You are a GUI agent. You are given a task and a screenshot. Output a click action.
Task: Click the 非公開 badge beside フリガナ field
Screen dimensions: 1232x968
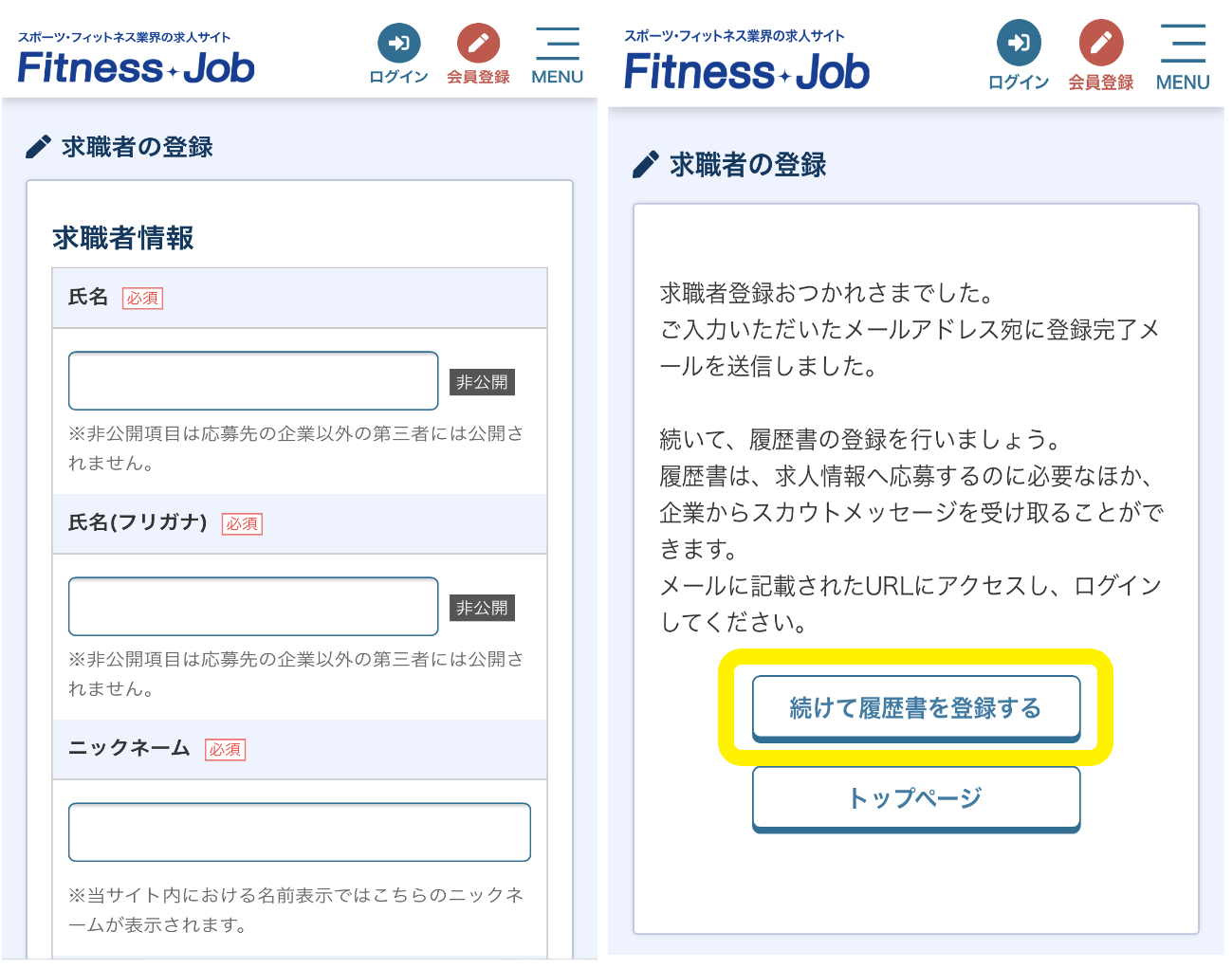click(x=482, y=608)
